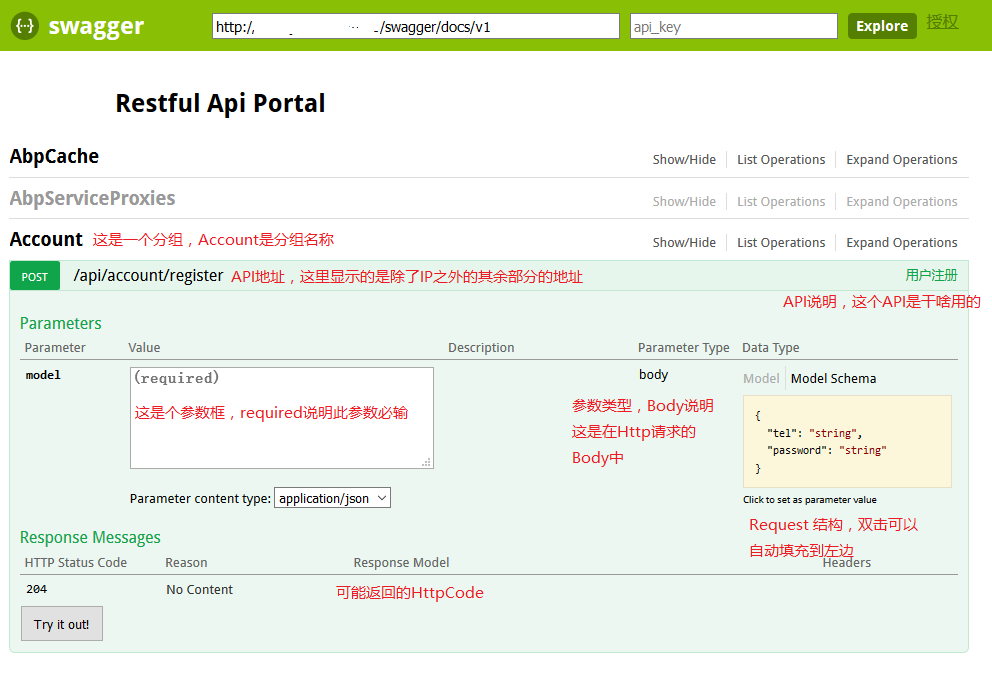Click the Response Model column header
992x673 pixels.
(401, 562)
